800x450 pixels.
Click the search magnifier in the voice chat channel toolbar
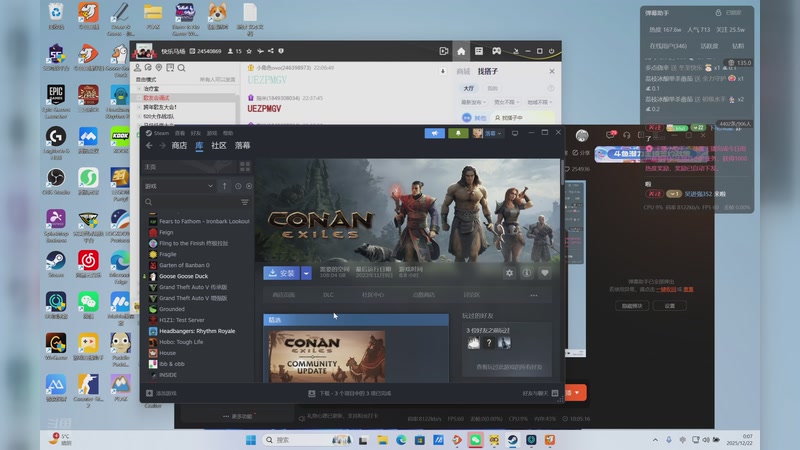pos(182,68)
